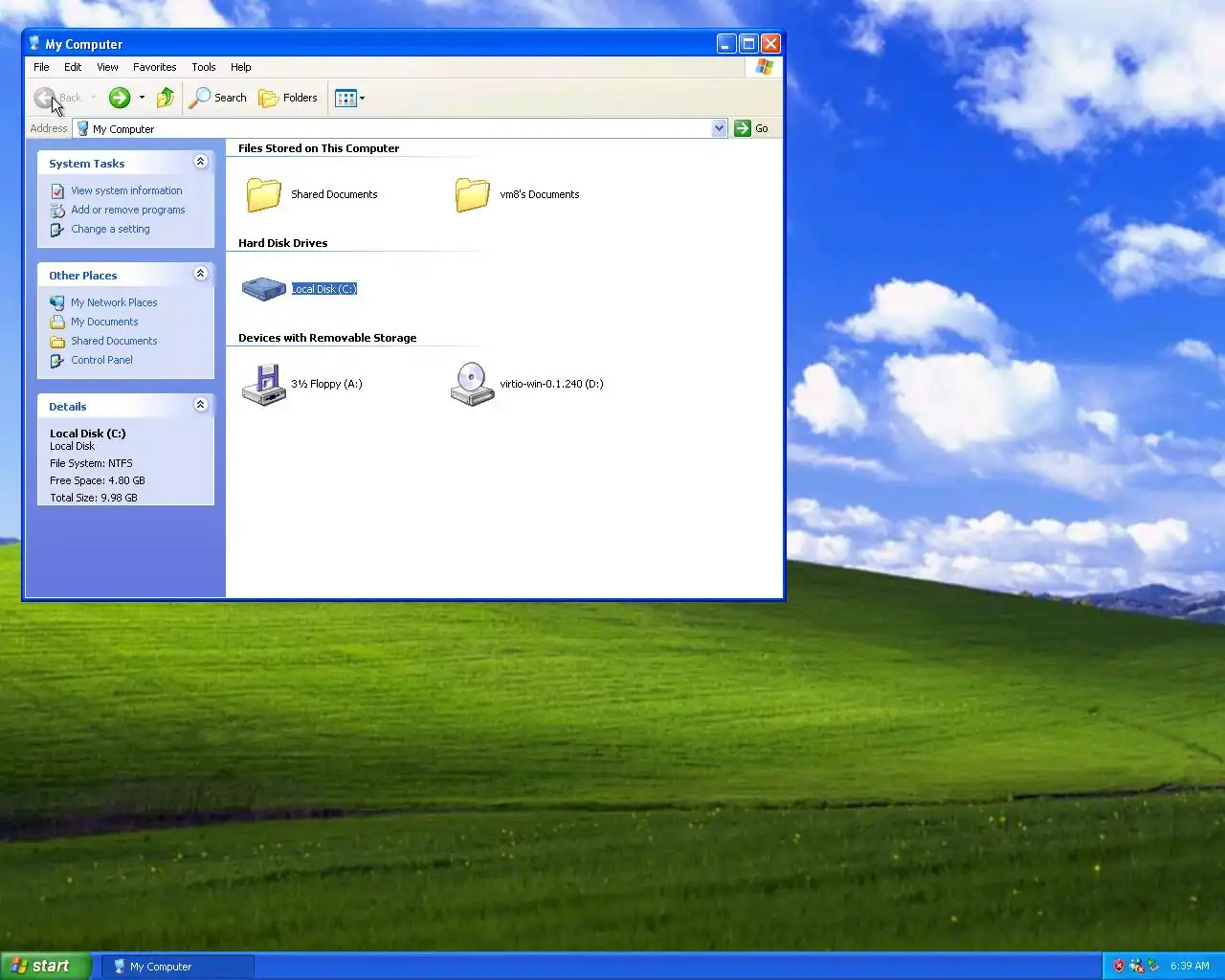Open the Tools menu
This screenshot has height=980, width=1225.
pyautogui.click(x=204, y=67)
